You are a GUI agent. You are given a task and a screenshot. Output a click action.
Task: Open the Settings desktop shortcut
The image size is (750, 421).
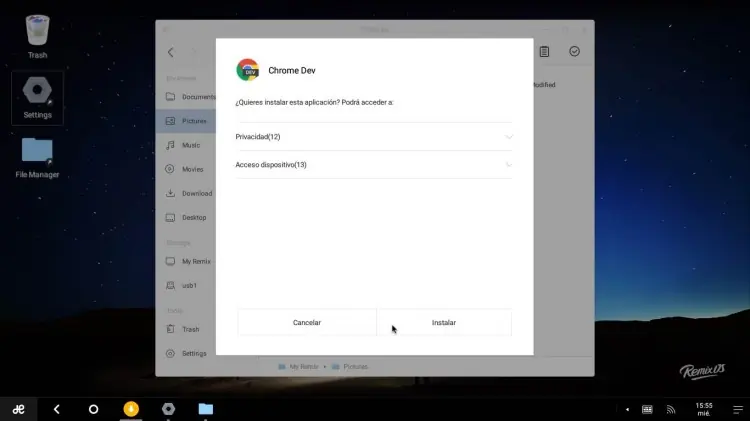coord(37,98)
